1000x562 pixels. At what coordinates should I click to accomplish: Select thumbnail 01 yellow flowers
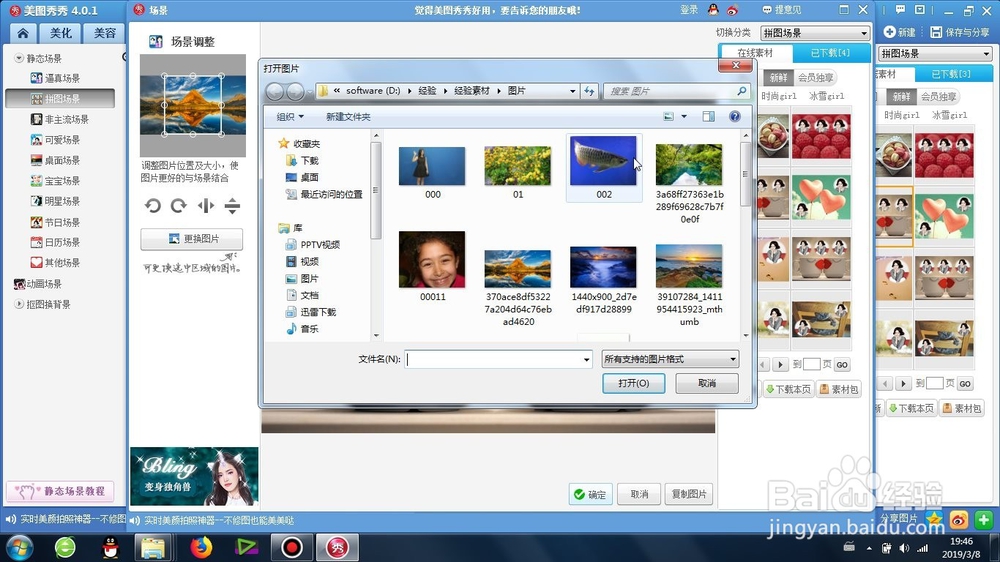[518, 172]
